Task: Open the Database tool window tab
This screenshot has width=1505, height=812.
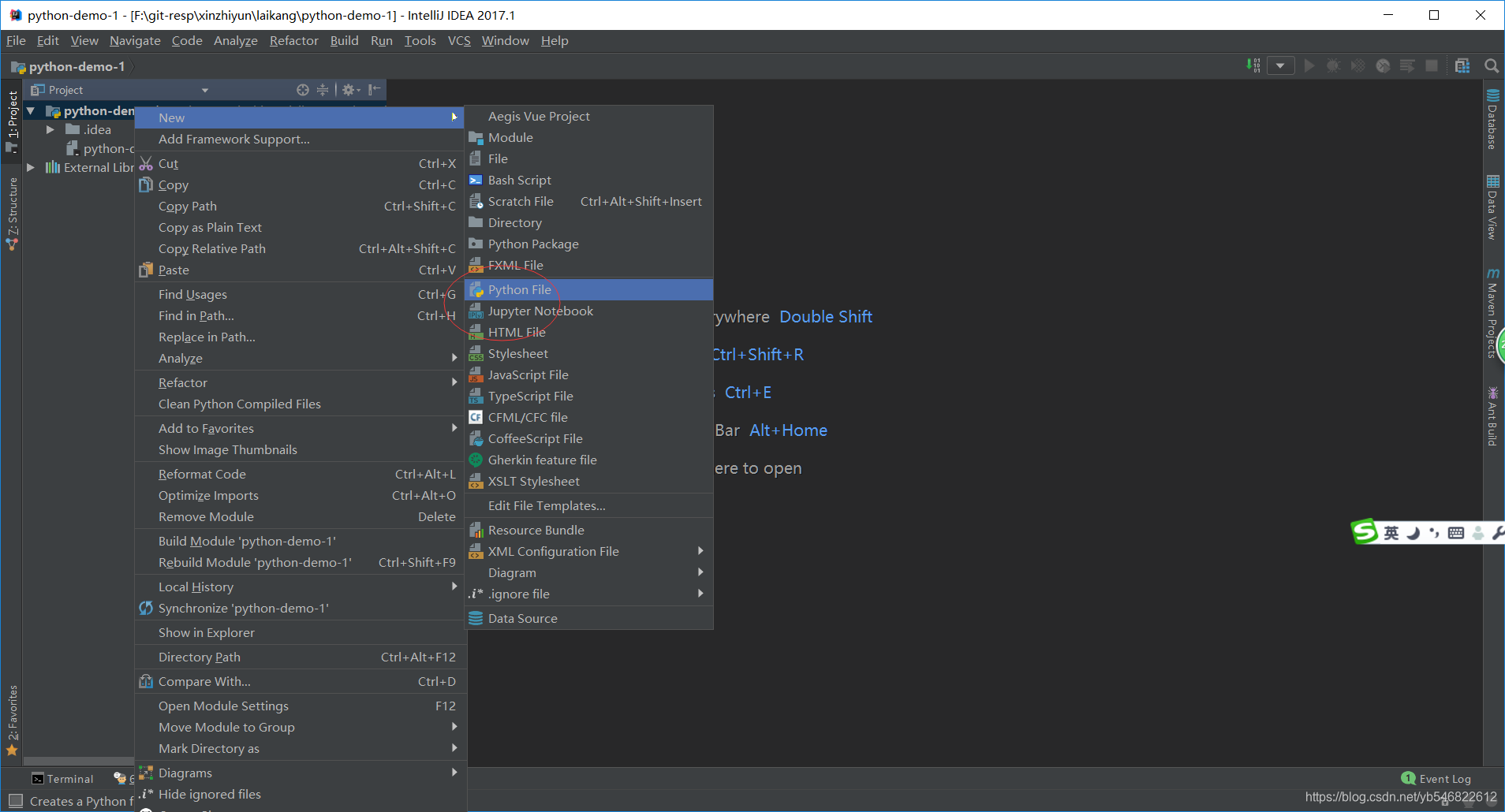Action: coord(1492,120)
